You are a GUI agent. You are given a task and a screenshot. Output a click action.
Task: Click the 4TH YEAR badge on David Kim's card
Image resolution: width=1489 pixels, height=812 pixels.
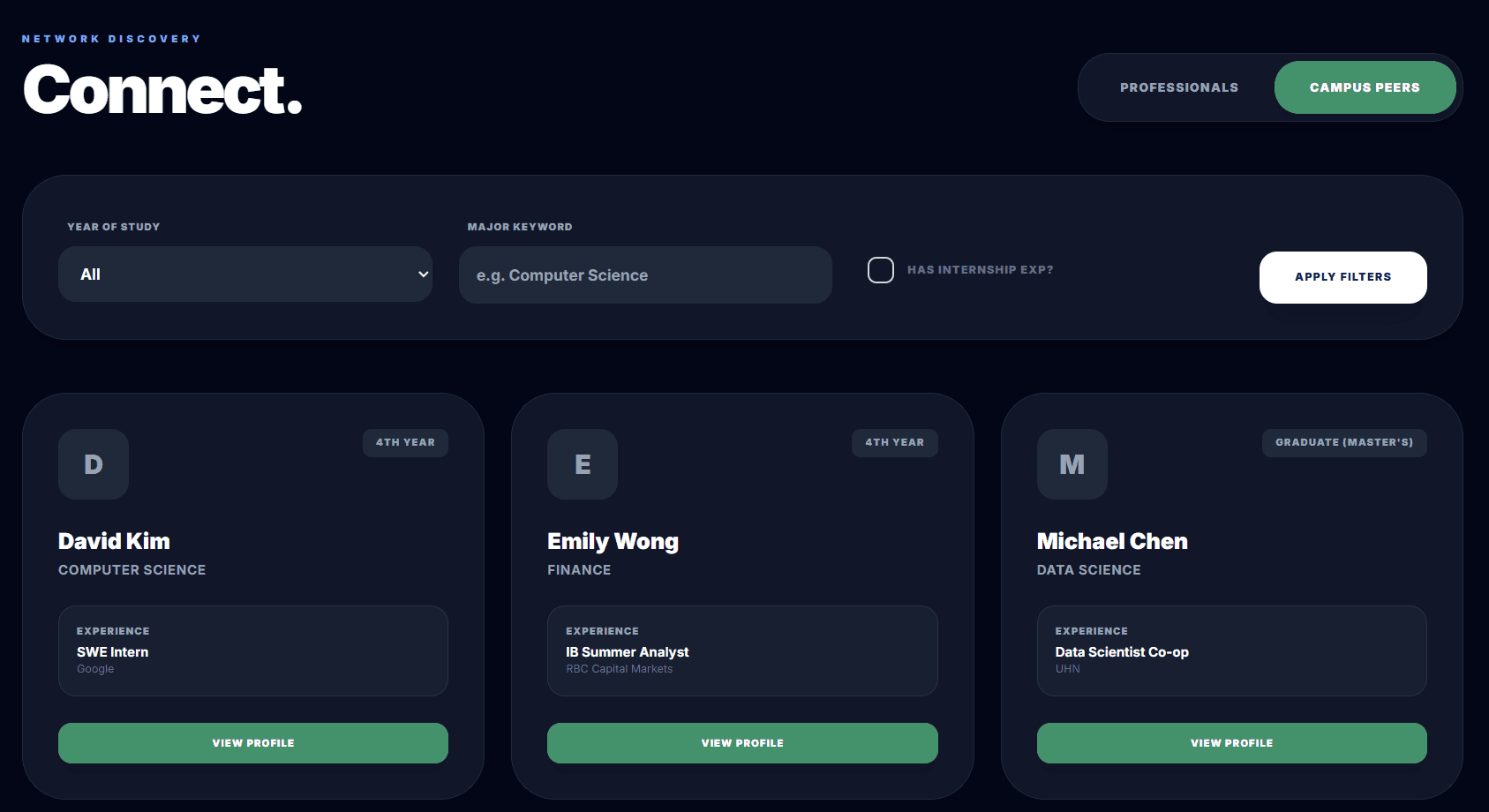(404, 442)
